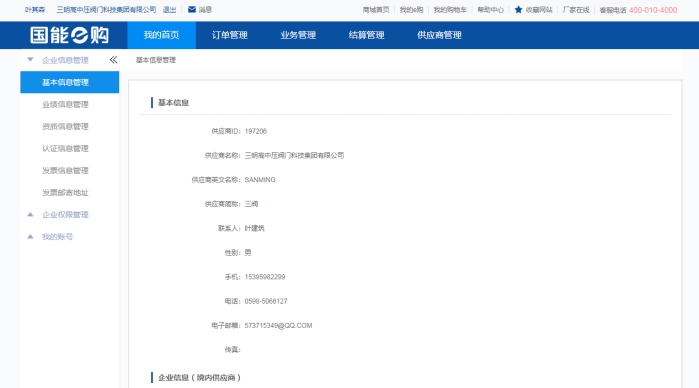Screen dimensions: 699x388
Task: Click the supplier name value after 供应商名称
Action: (294, 155)
